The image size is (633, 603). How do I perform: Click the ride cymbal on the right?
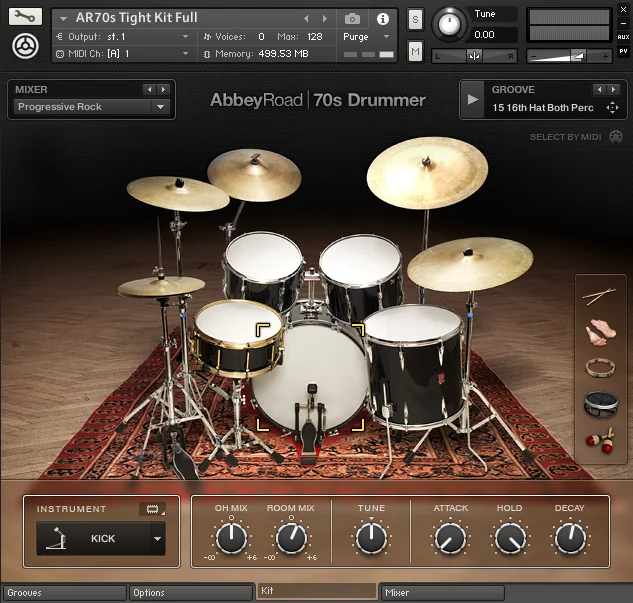point(470,263)
